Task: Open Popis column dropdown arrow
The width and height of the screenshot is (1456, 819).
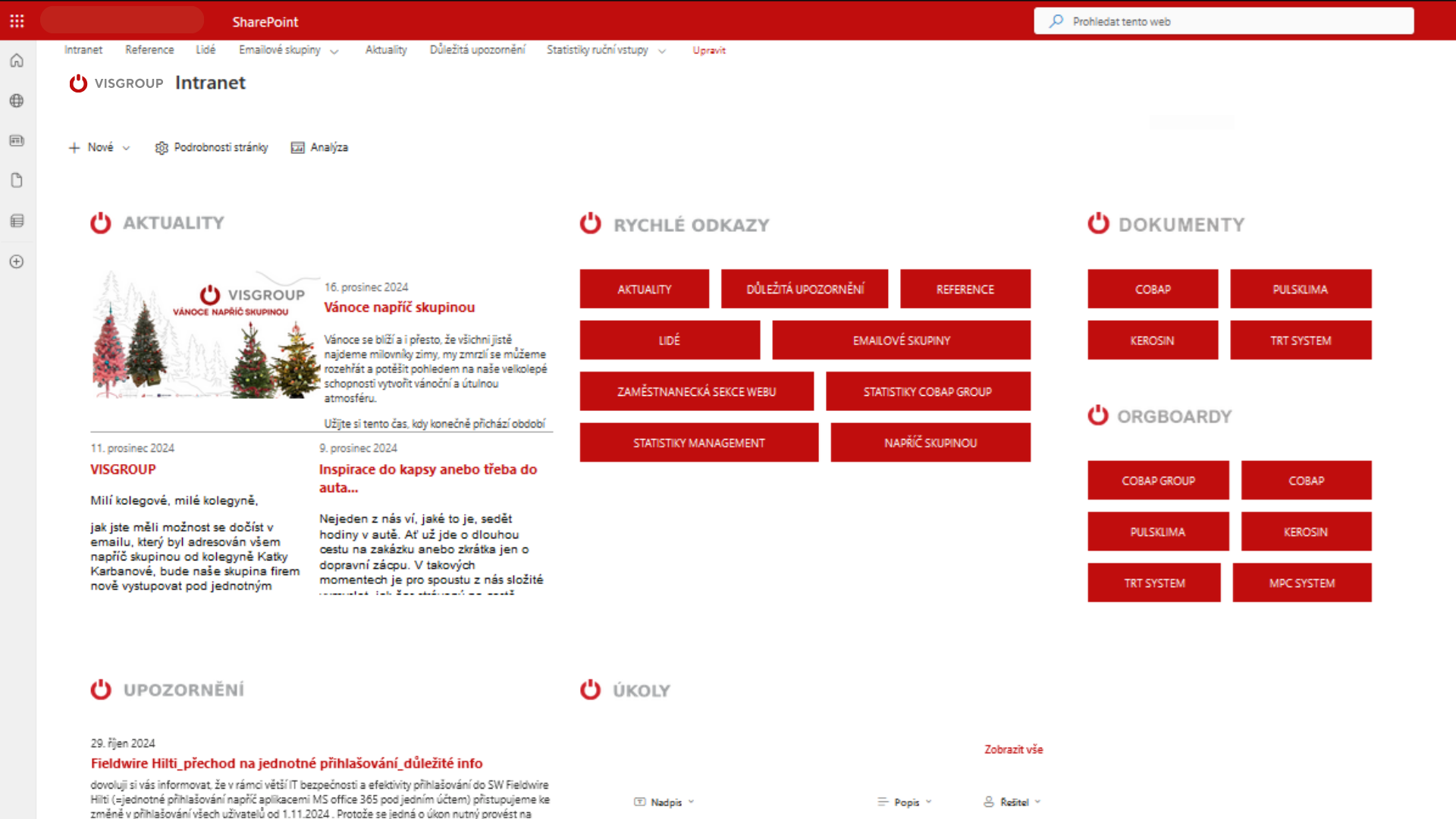Action: [928, 802]
